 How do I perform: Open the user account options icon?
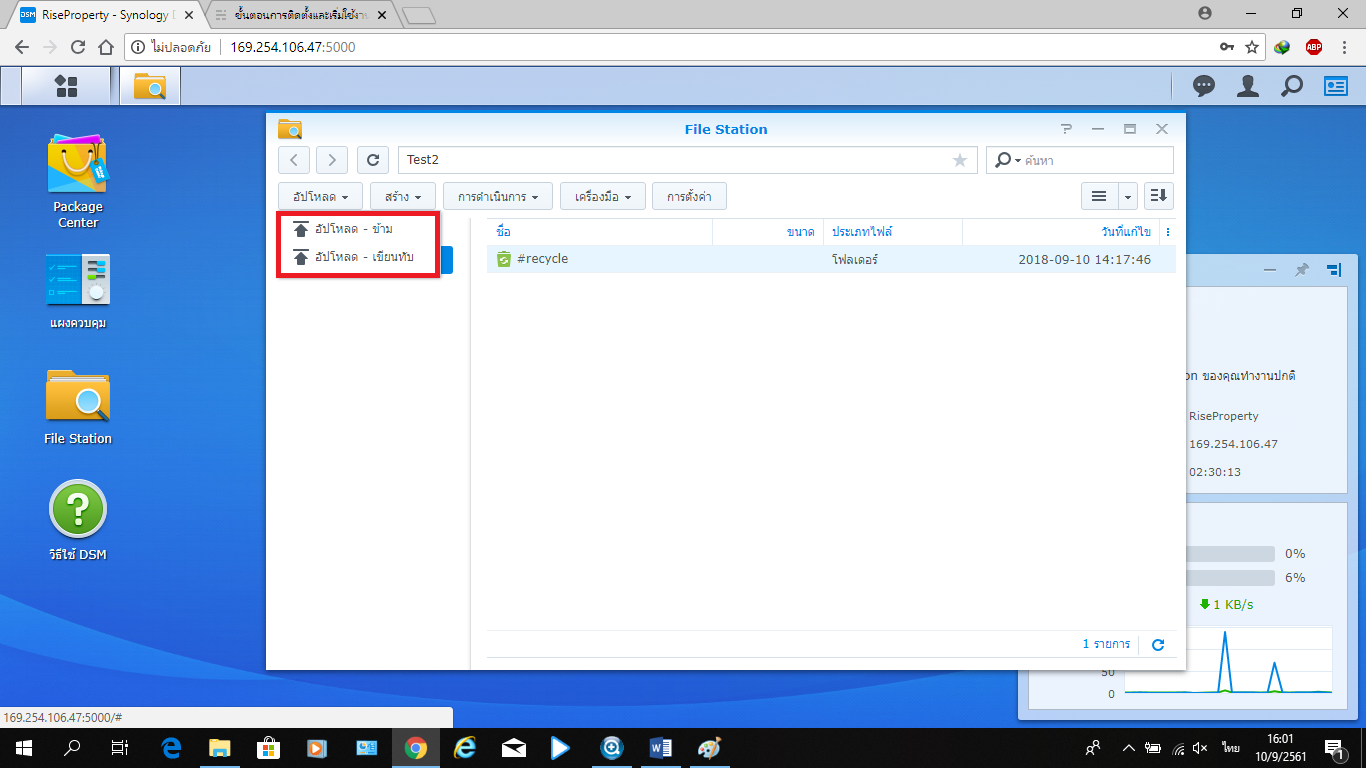[x=1247, y=87]
